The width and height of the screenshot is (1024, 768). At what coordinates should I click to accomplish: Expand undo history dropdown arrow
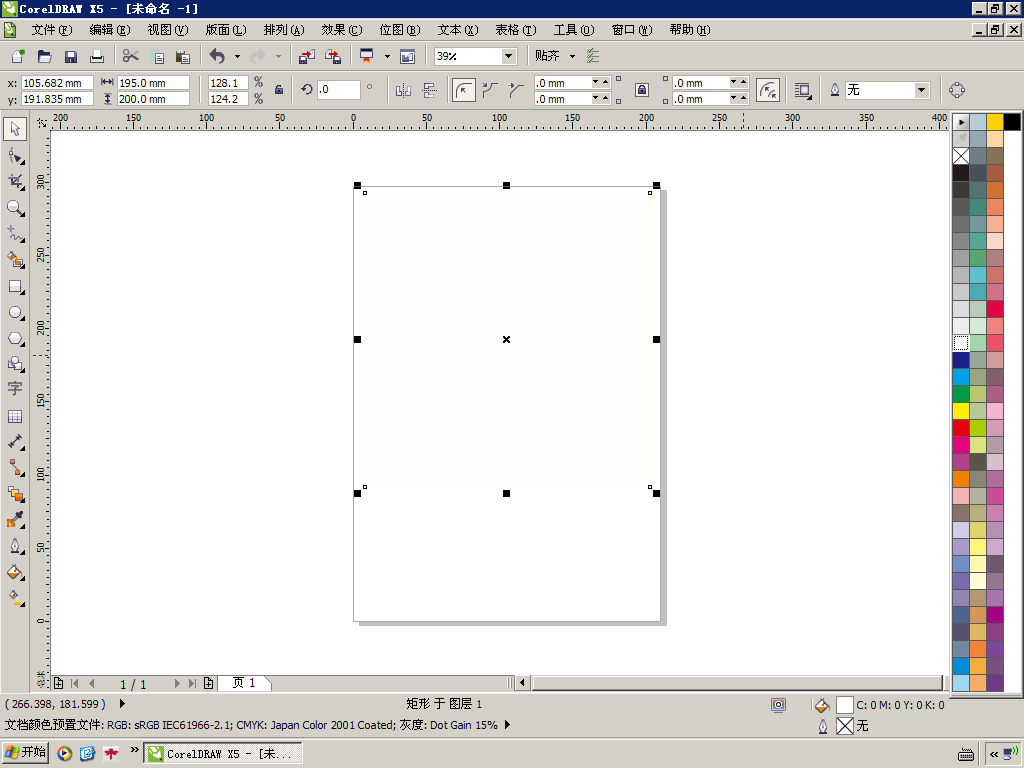(x=237, y=56)
